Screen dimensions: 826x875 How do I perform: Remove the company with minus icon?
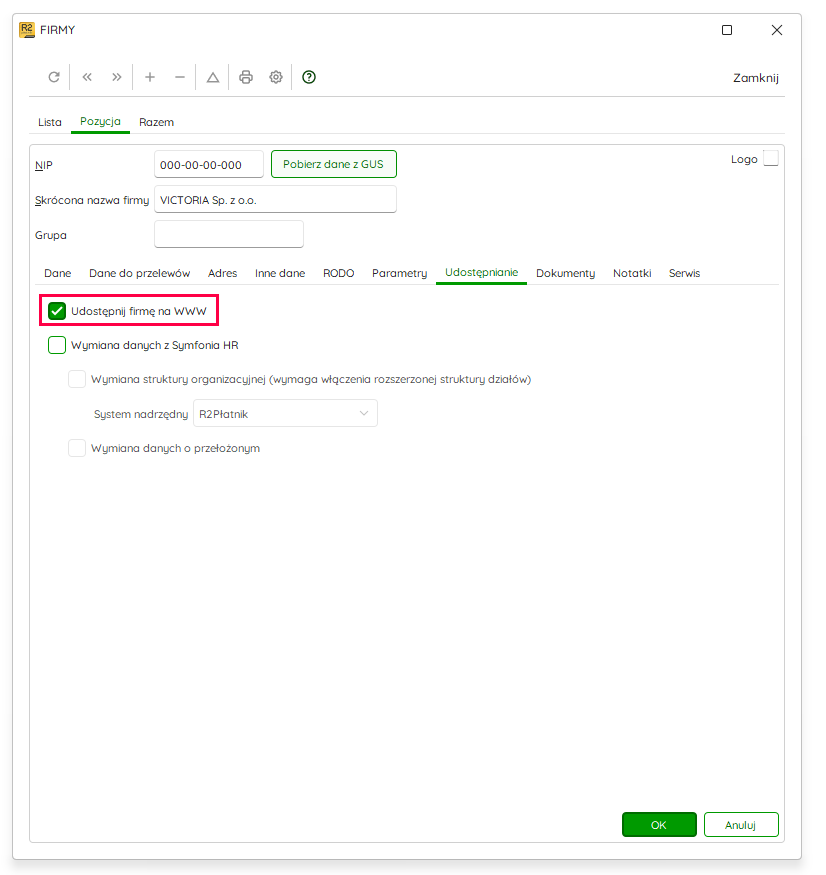[180, 77]
